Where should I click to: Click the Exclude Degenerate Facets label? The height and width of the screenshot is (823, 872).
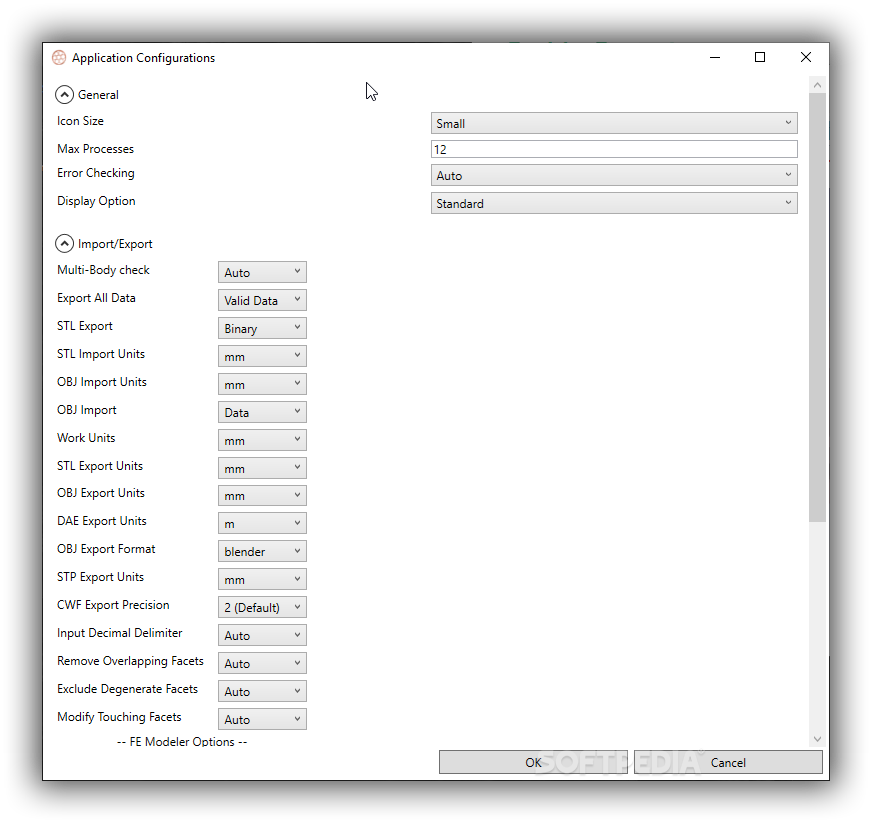(x=127, y=689)
